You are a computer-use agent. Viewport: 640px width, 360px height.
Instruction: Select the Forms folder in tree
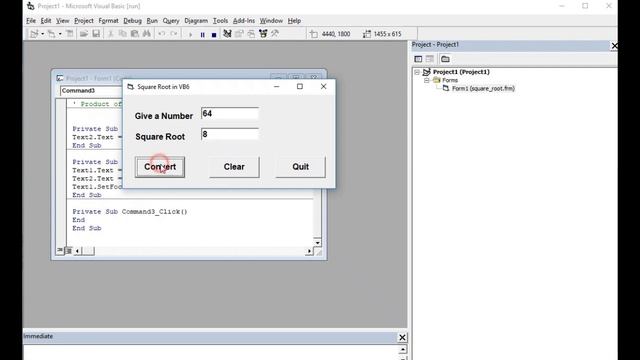pyautogui.click(x=450, y=80)
